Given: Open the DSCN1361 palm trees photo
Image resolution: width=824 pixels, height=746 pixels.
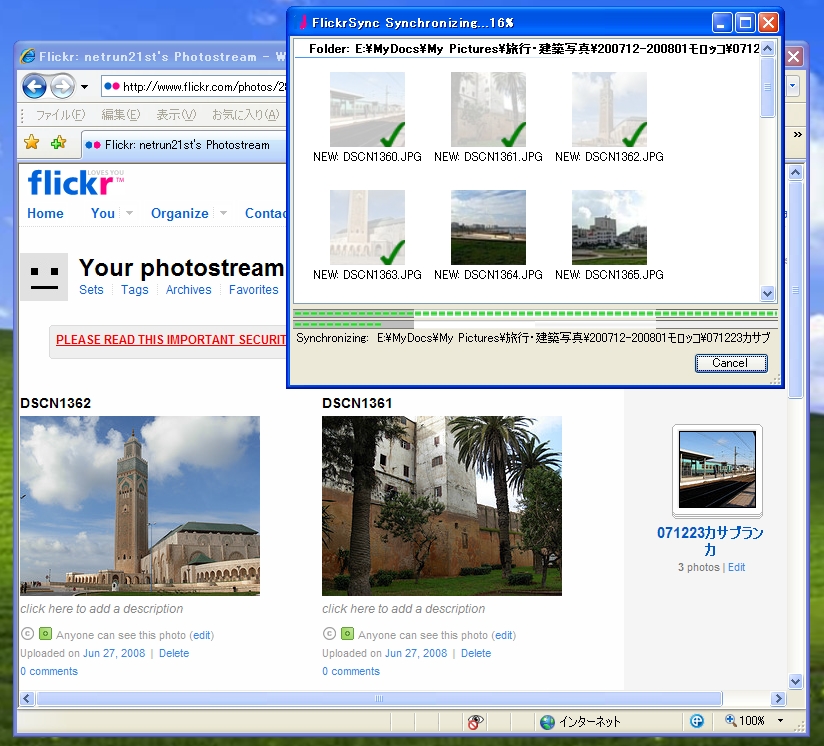Looking at the screenshot, I should pyautogui.click(x=442, y=506).
